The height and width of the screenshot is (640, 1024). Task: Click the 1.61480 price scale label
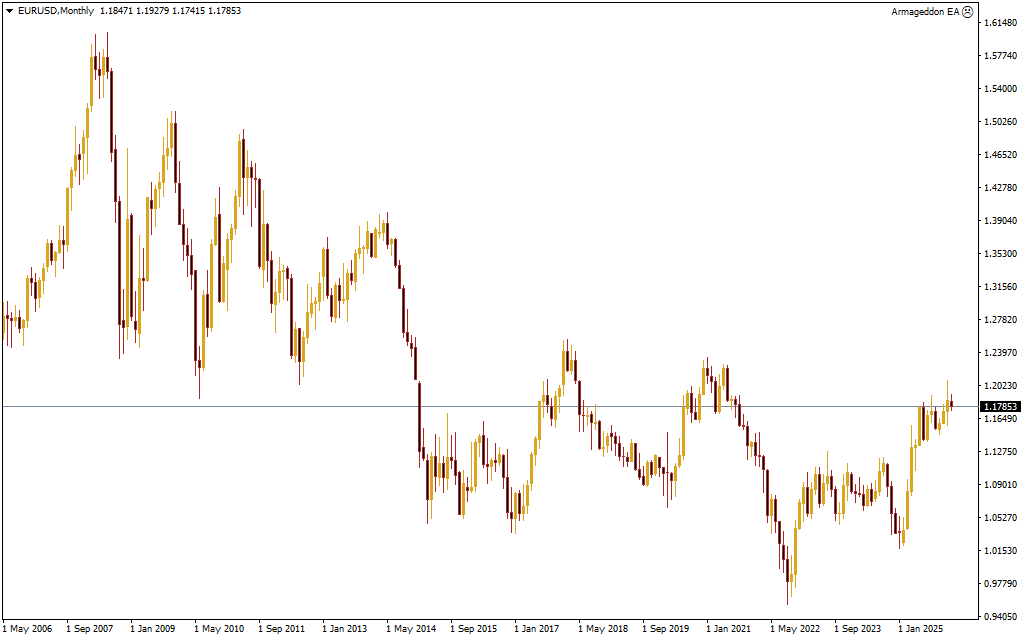[x=1000, y=23]
